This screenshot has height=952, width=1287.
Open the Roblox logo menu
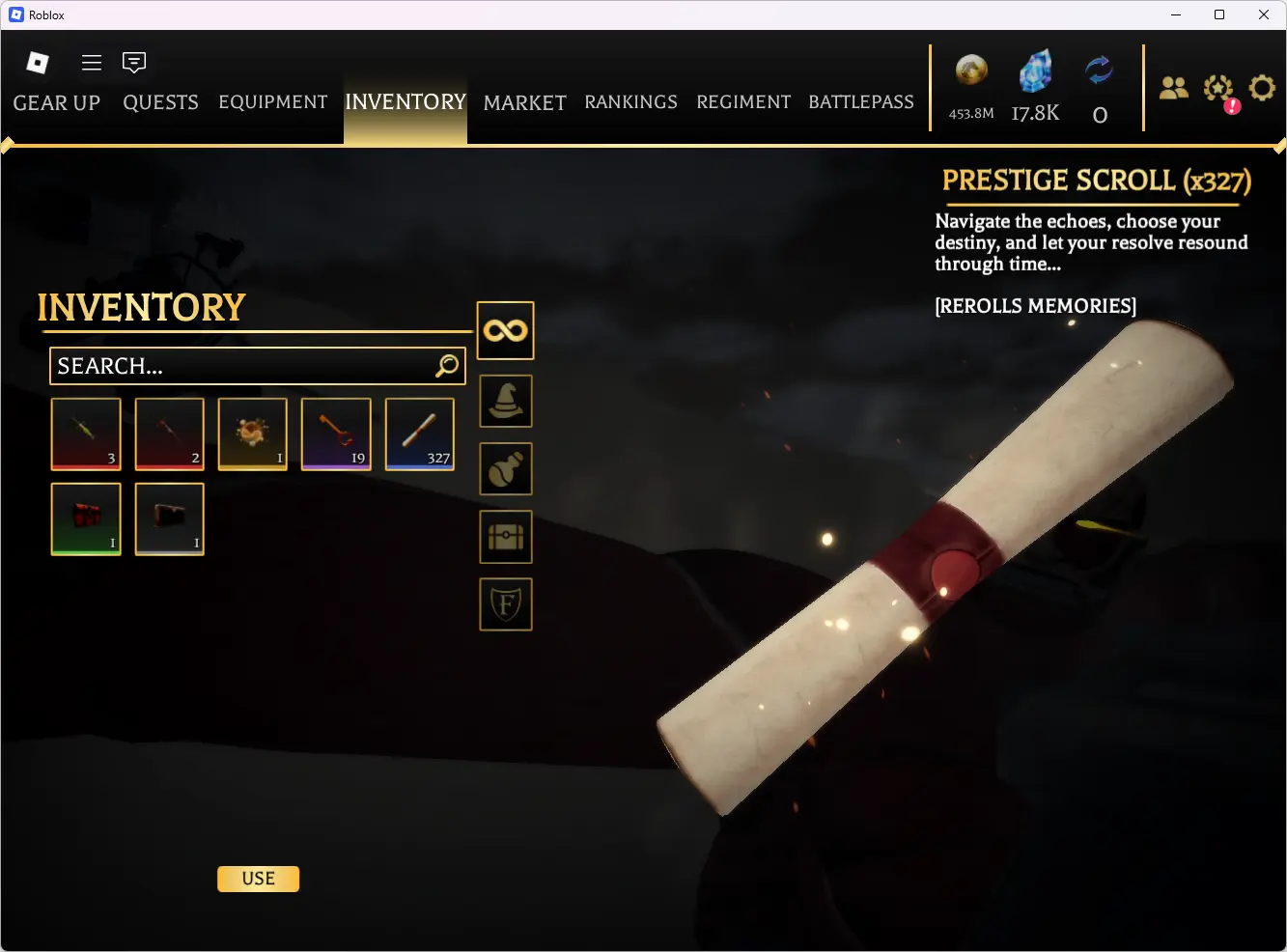point(38,63)
